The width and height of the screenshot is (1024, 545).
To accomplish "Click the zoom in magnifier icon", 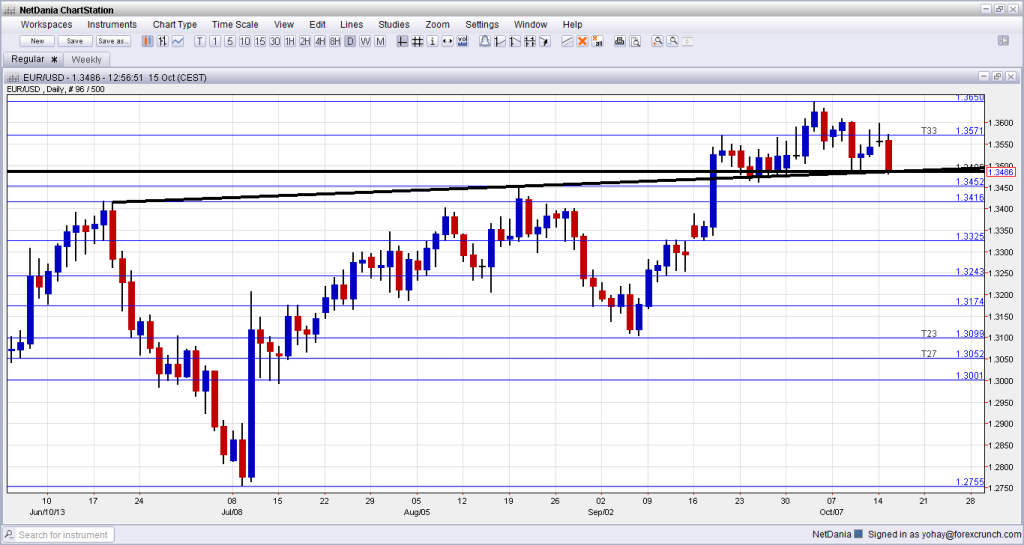I will click(657, 41).
